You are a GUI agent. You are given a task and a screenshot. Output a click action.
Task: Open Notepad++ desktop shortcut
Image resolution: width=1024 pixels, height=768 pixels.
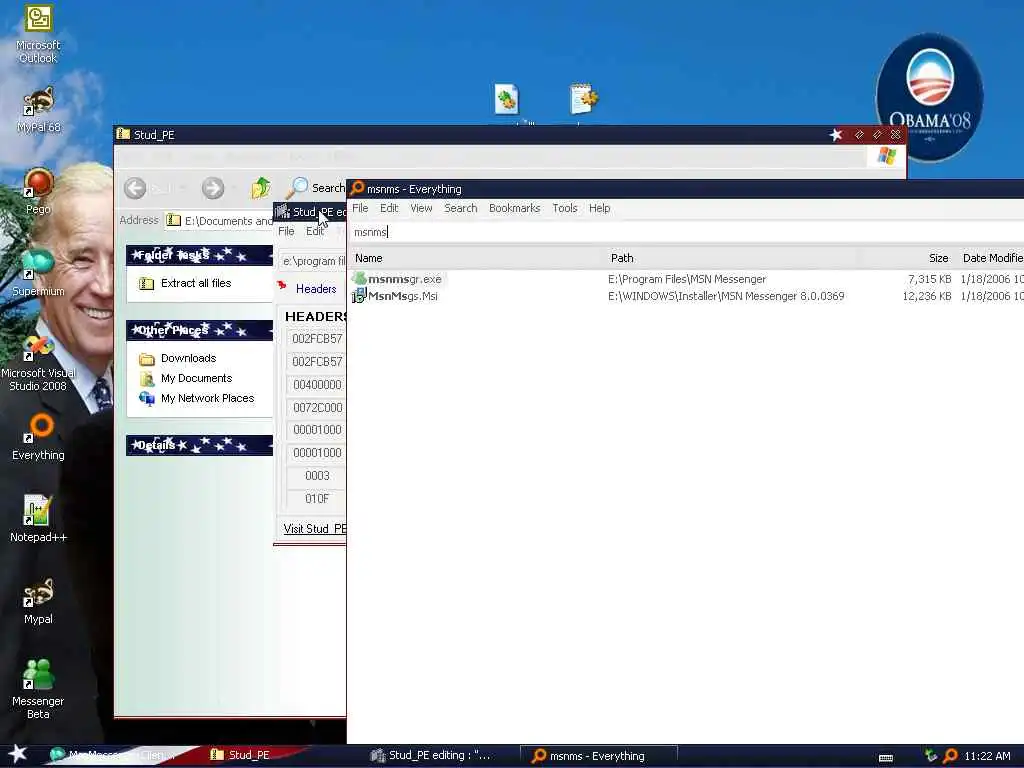(38, 519)
